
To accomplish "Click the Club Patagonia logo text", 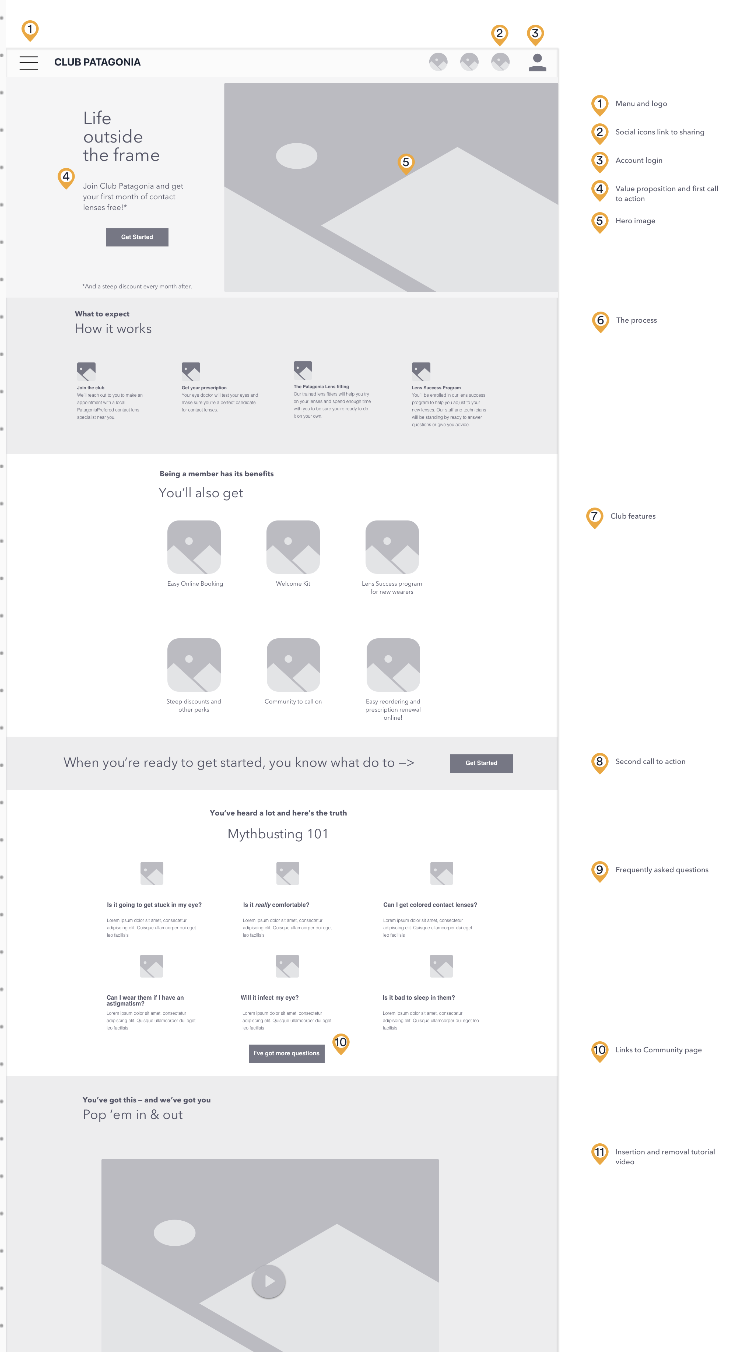I will pos(97,62).
